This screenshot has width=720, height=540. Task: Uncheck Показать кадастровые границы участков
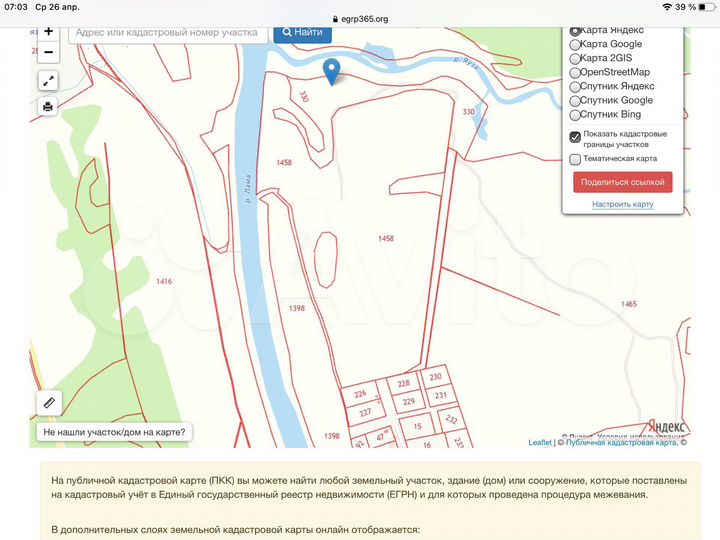click(x=575, y=137)
